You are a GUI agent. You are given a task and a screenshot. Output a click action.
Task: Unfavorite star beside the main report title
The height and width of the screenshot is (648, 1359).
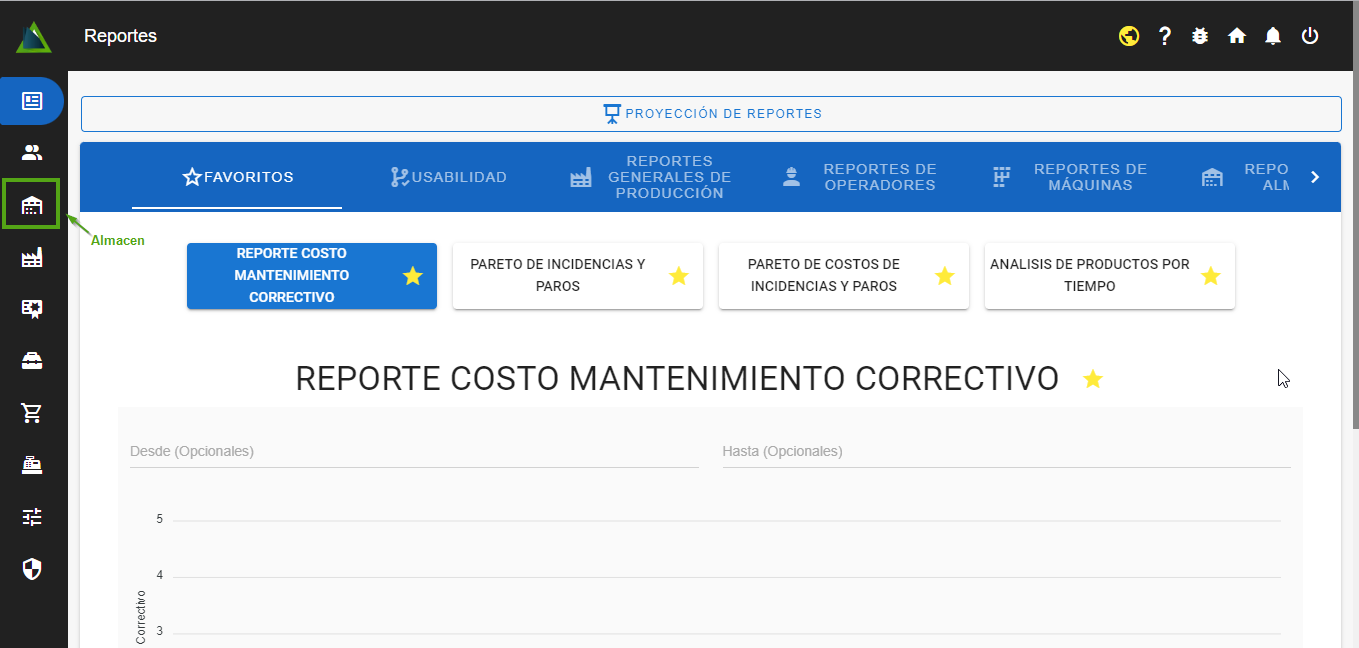[1093, 379]
